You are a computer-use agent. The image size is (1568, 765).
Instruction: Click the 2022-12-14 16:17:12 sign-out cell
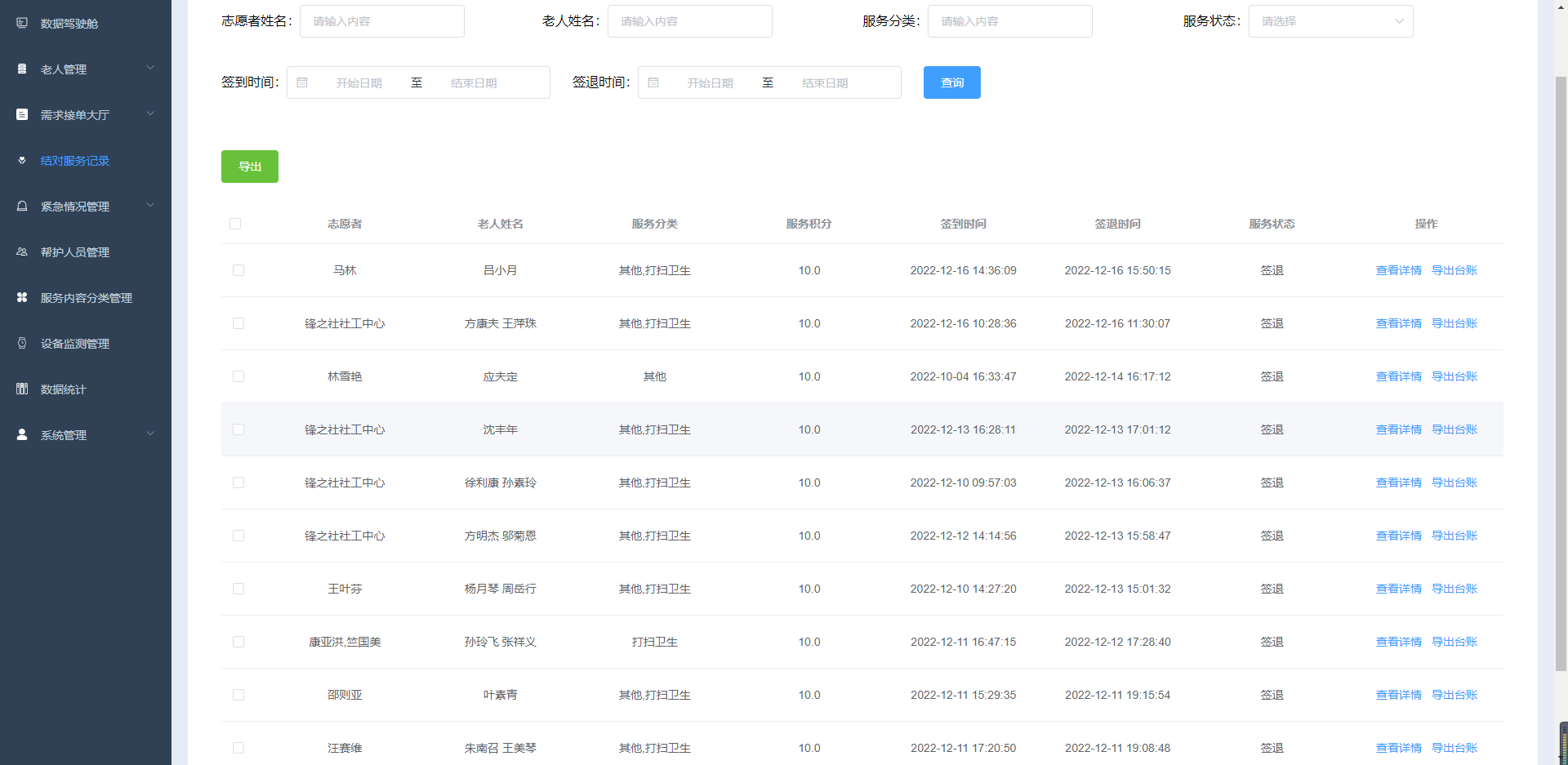point(1118,376)
